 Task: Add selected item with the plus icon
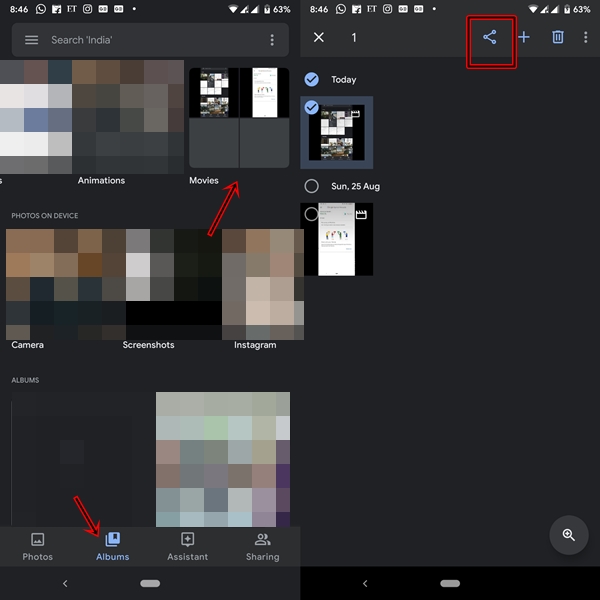524,37
